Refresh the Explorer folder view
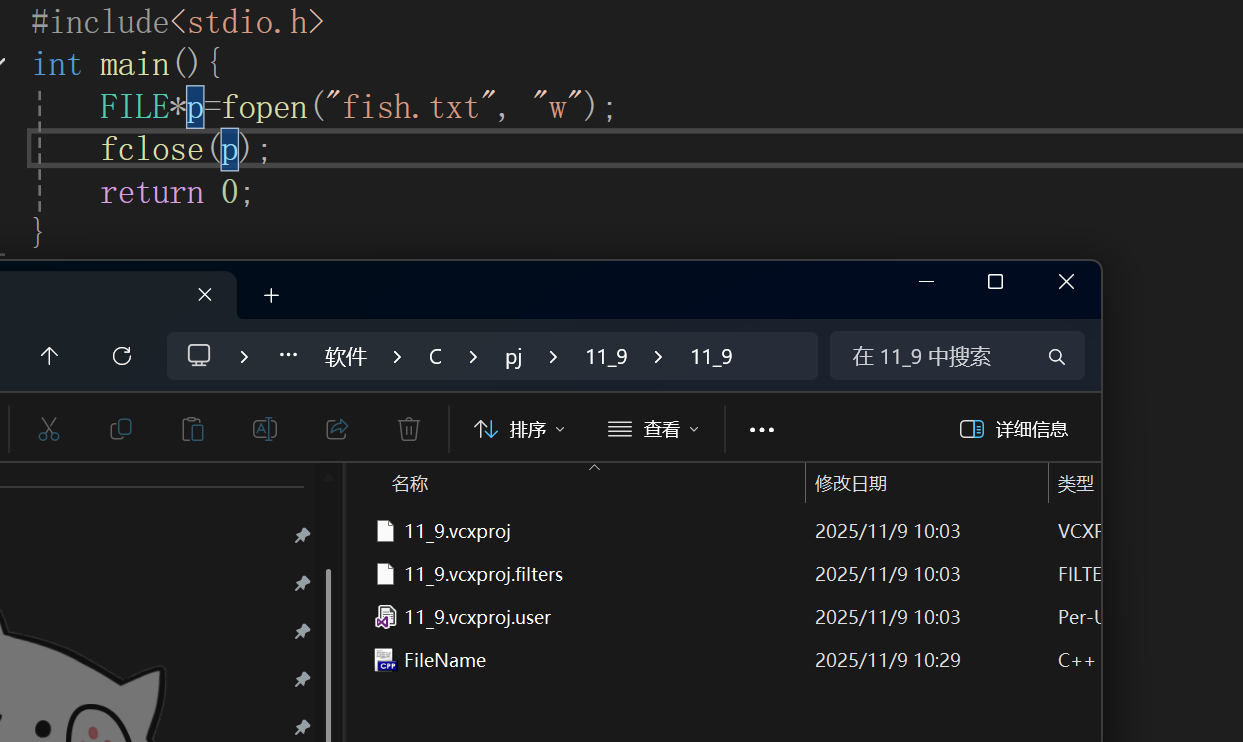The image size is (1243, 742). click(x=122, y=356)
